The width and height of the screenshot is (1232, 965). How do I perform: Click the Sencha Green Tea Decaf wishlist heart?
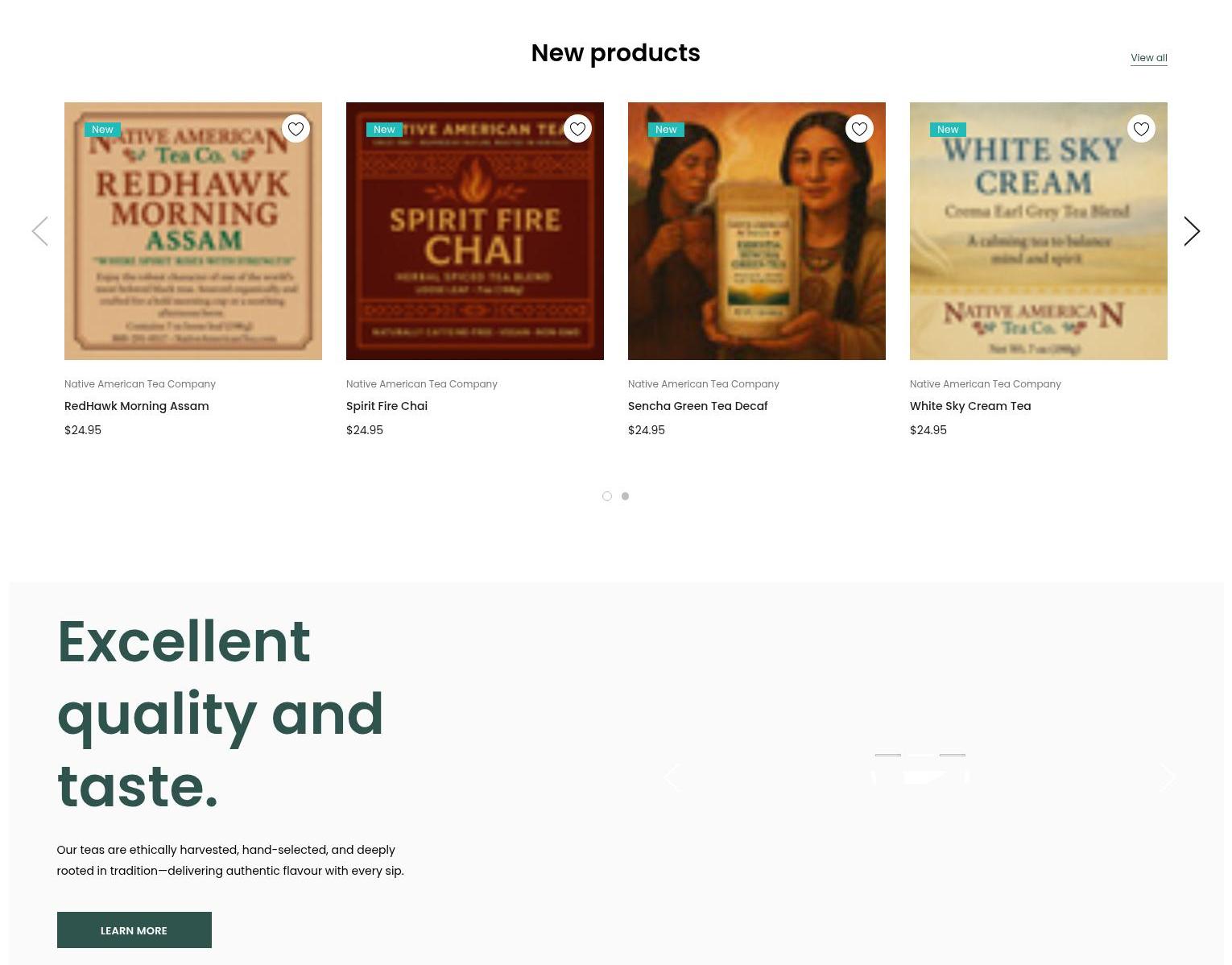[859, 129]
